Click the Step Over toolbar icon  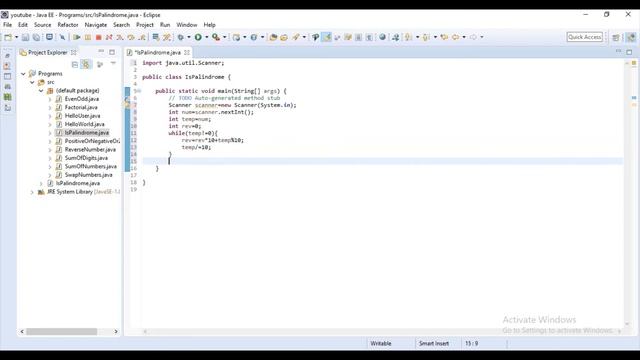(x=131, y=37)
